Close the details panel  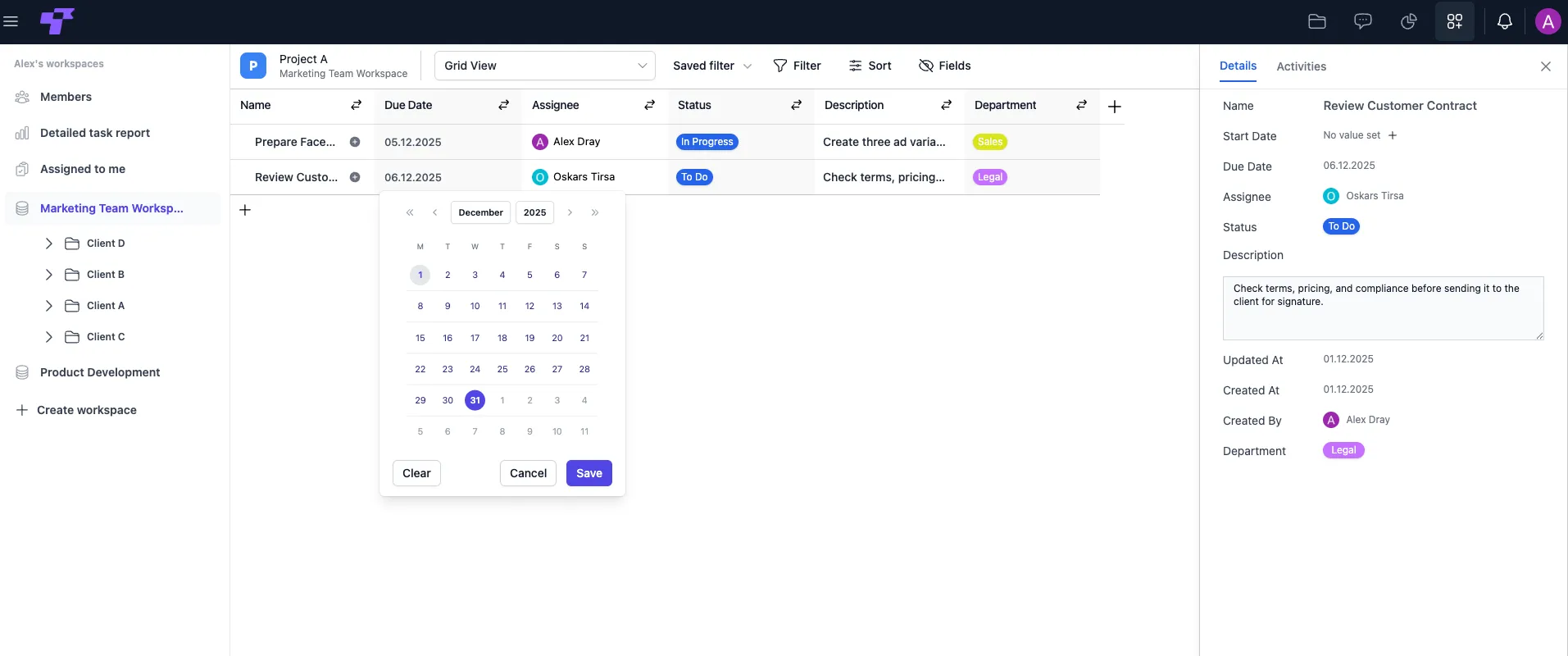[1545, 66]
